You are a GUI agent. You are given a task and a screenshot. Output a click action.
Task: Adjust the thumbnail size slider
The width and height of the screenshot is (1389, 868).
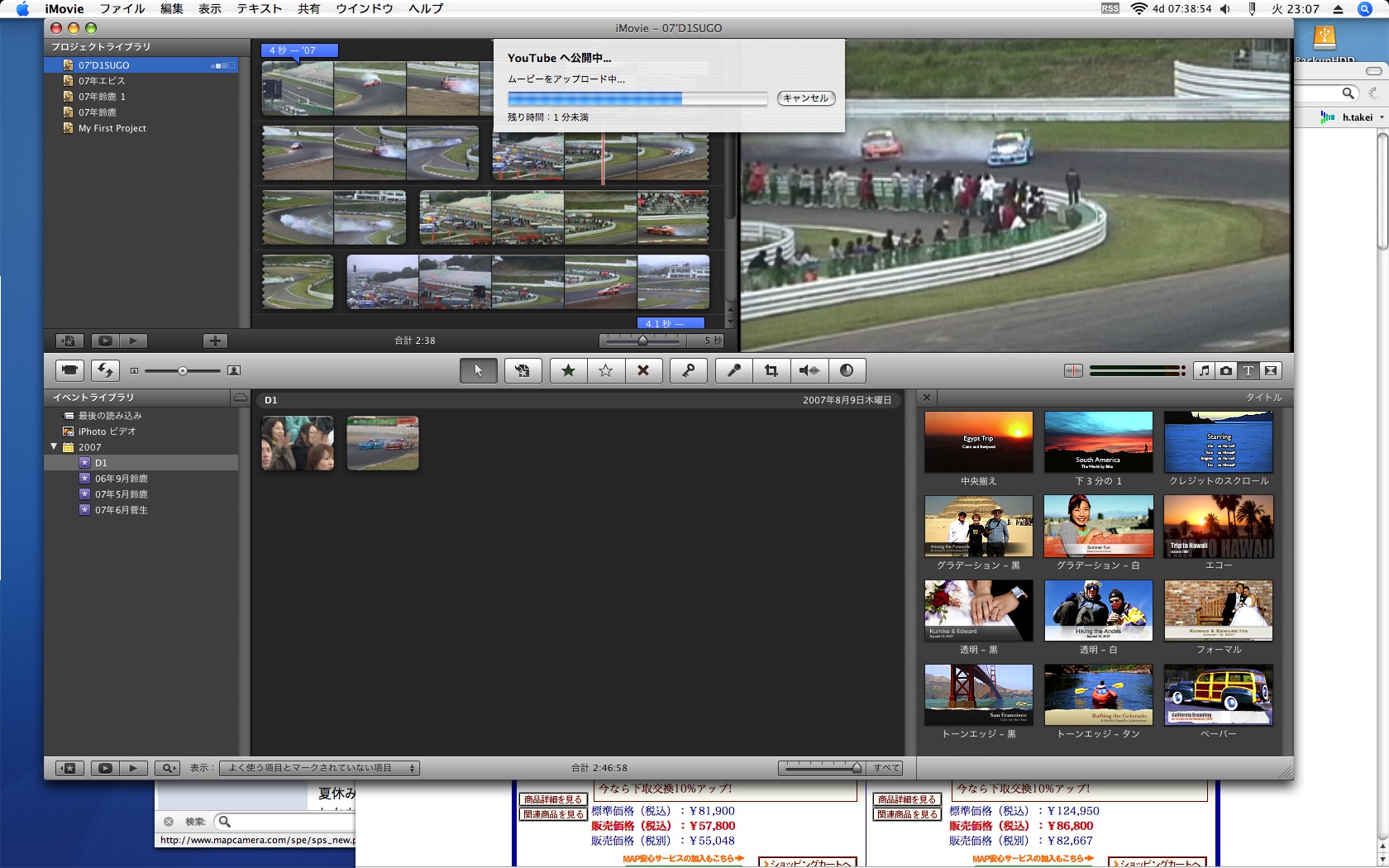(x=182, y=371)
